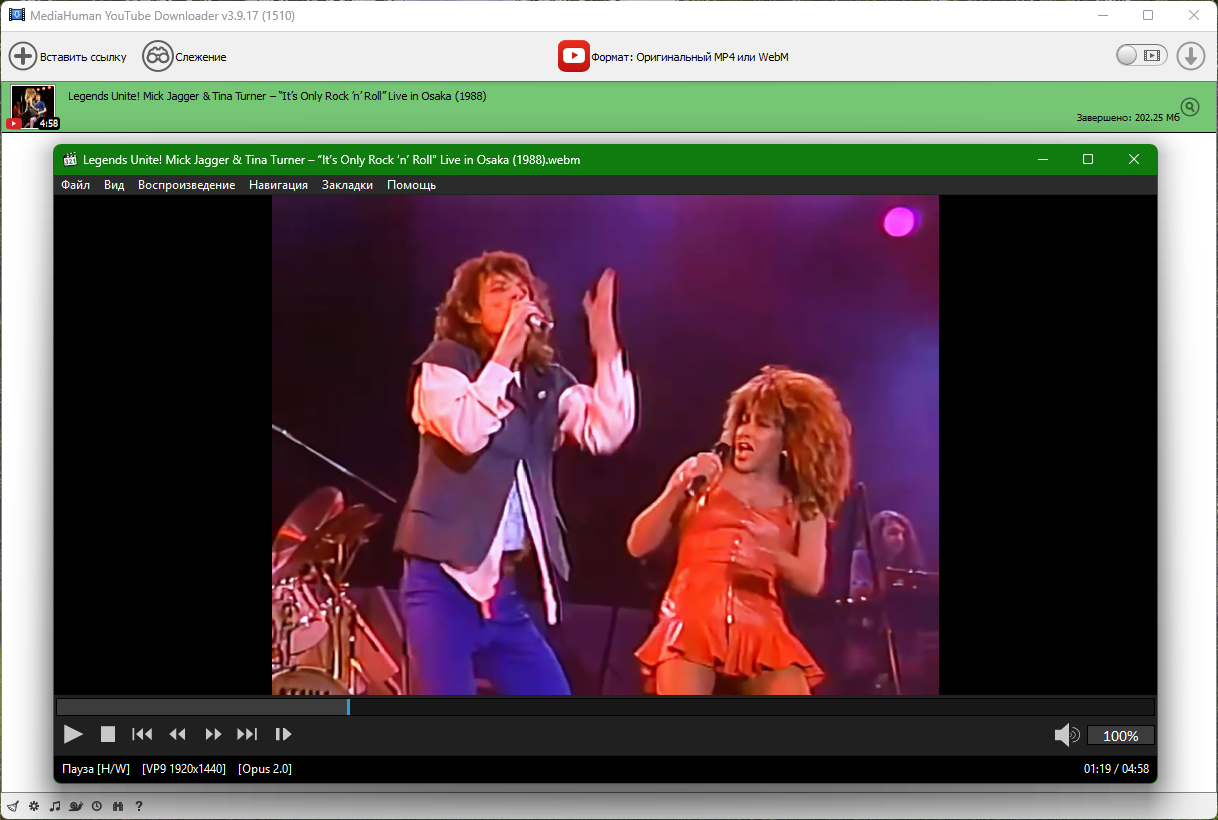Click the broom icon in the bottom status bar
This screenshot has width=1218, height=820.
coord(12,806)
